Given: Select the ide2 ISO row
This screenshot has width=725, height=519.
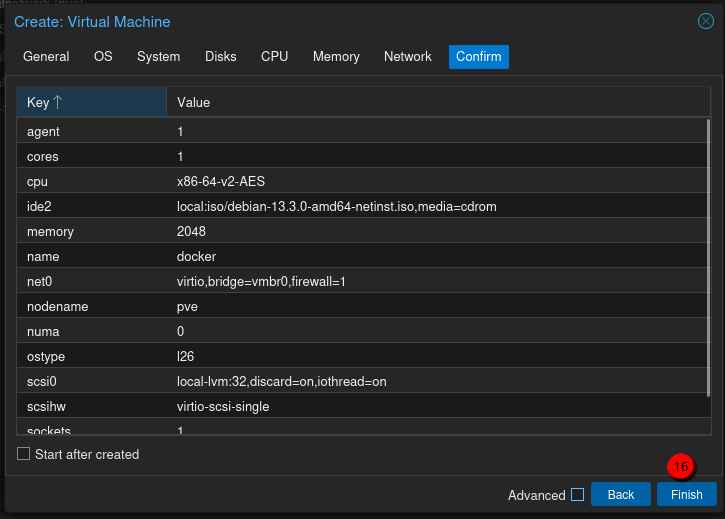Looking at the screenshot, I should pyautogui.click(x=360, y=206).
